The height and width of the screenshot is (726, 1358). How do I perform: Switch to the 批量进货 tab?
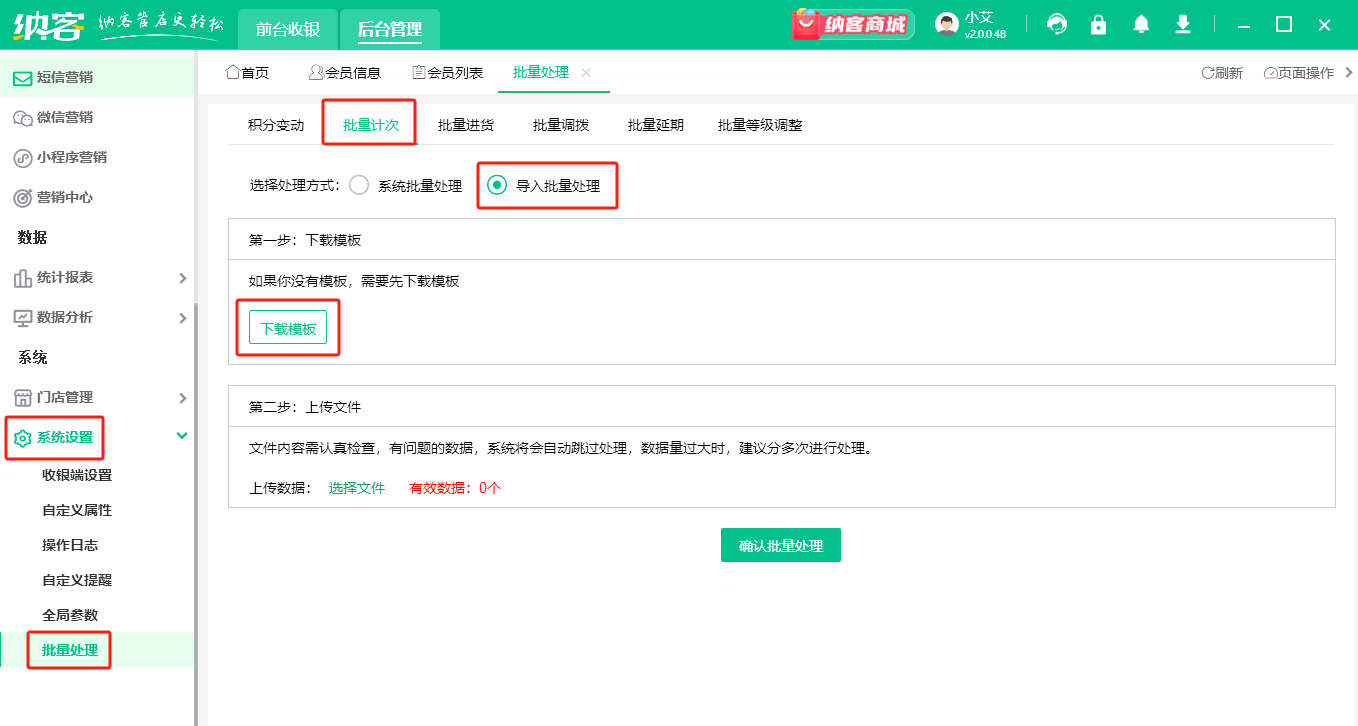(465, 125)
